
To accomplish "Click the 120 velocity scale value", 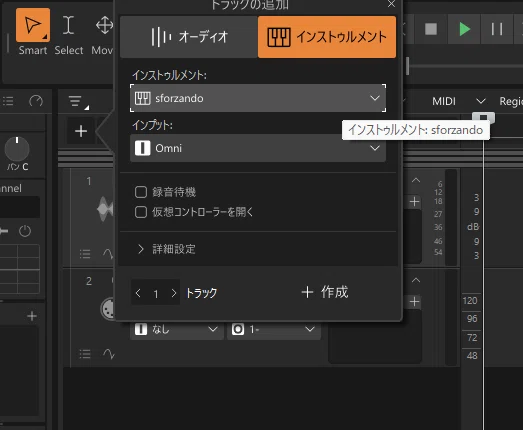I will tap(470, 301).
